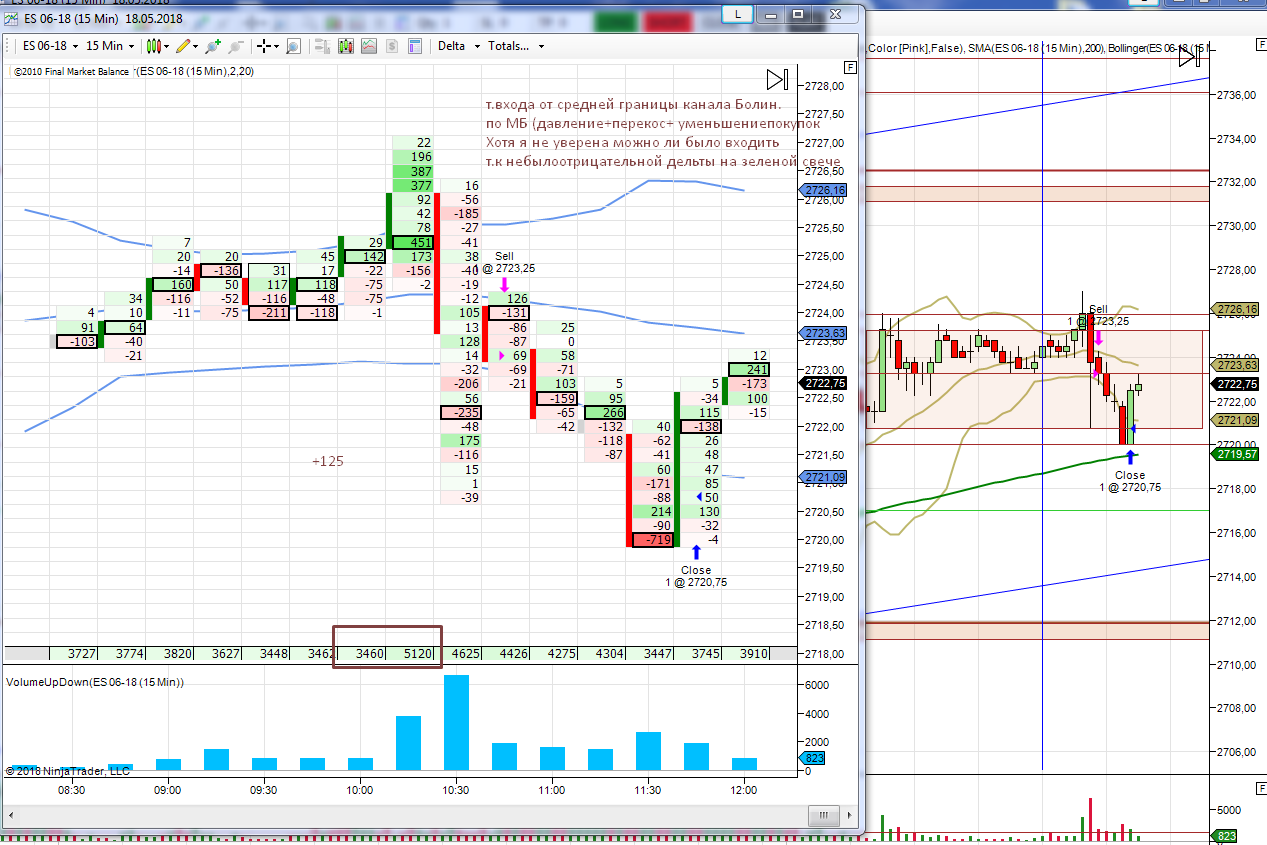Click the 2726,16 price marker on left chart

[x=825, y=190]
